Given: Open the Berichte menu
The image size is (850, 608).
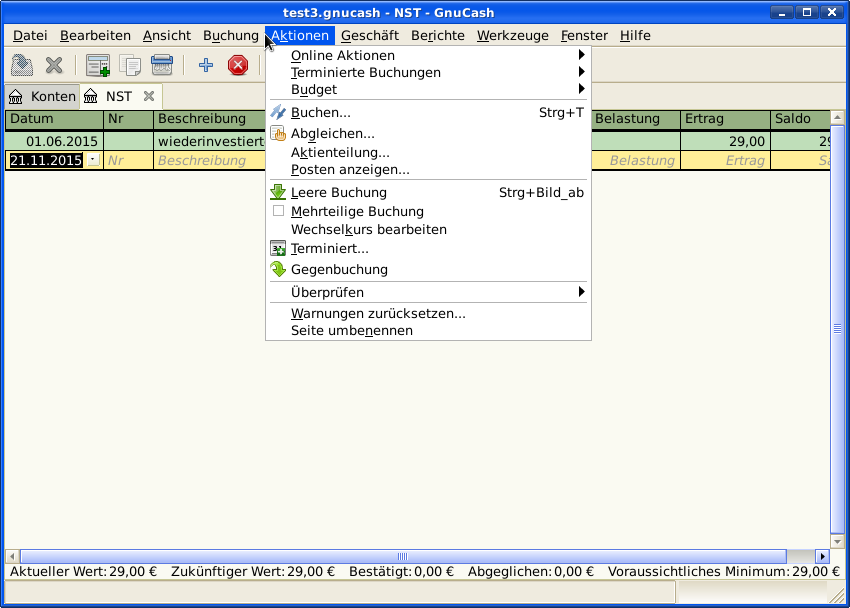Looking at the screenshot, I should pyautogui.click(x=437, y=35).
